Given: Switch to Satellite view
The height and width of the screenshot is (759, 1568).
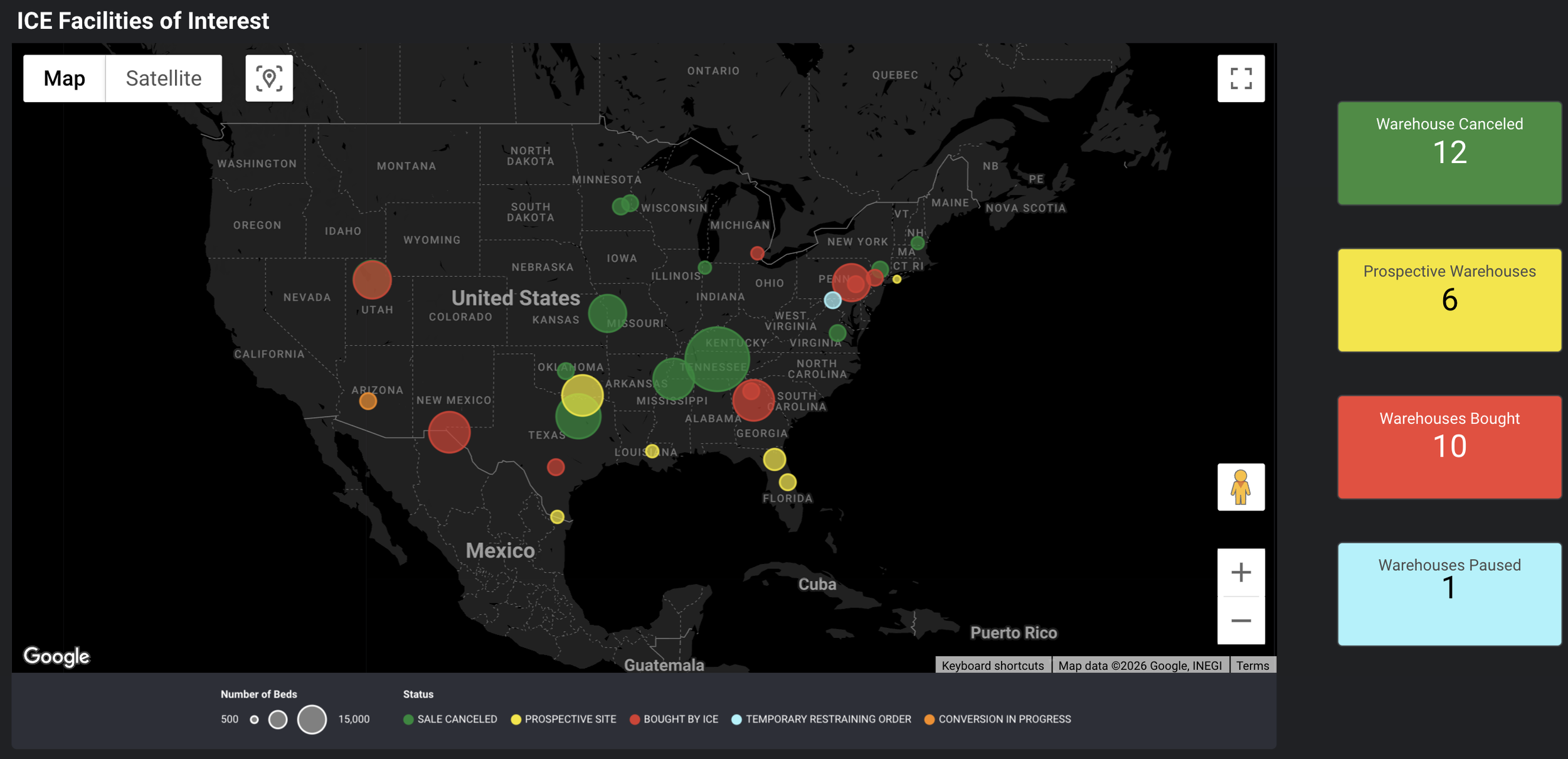Looking at the screenshot, I should click(164, 78).
